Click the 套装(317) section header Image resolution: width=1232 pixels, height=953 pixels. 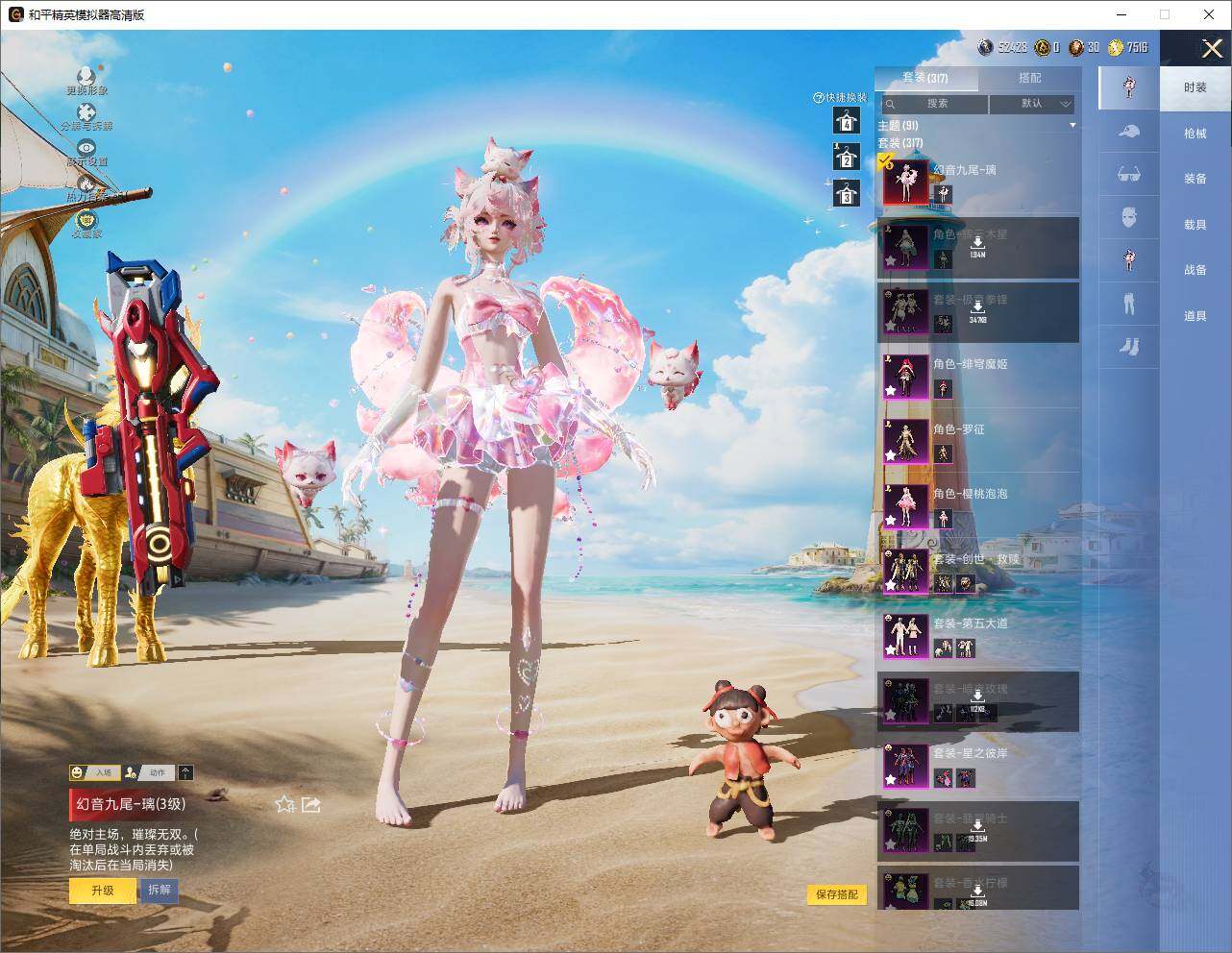[900, 143]
